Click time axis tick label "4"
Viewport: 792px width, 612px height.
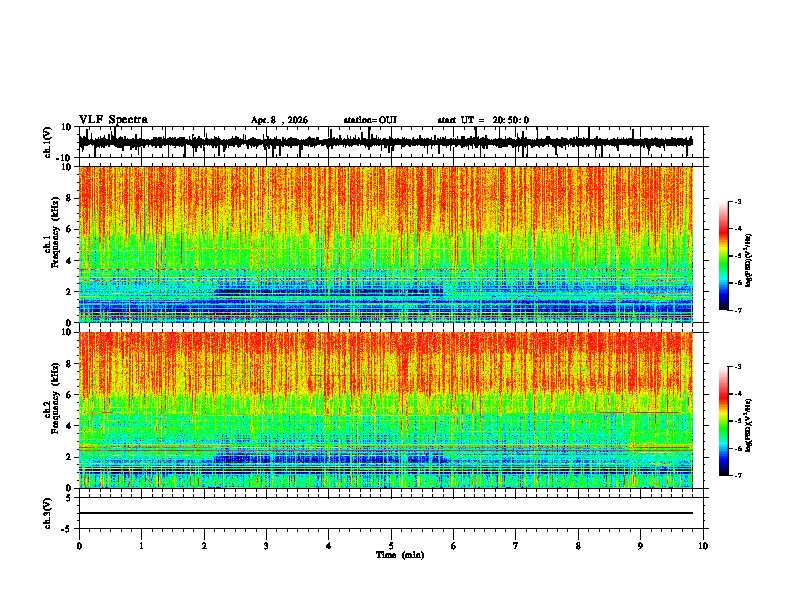click(329, 546)
